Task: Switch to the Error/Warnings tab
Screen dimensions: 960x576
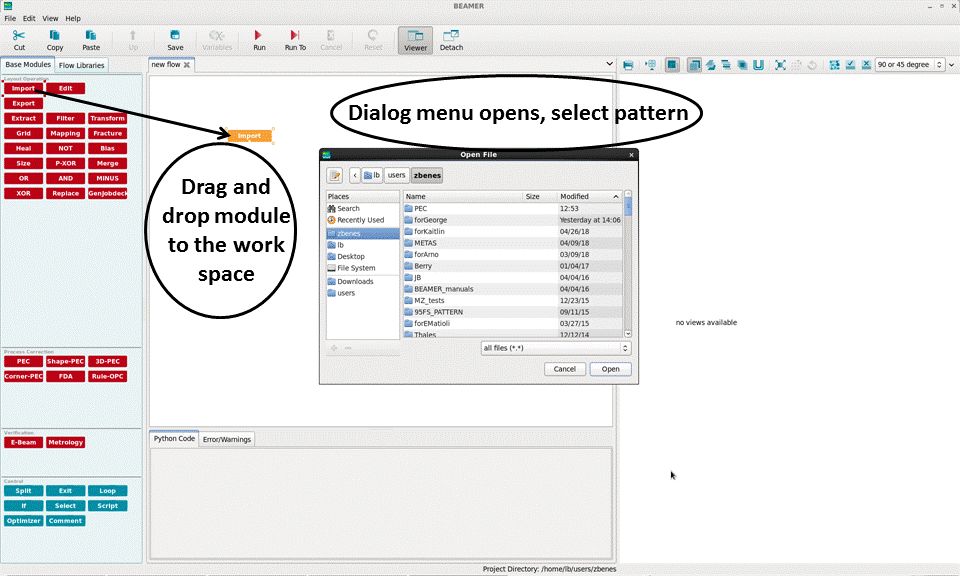Action: 227,439
